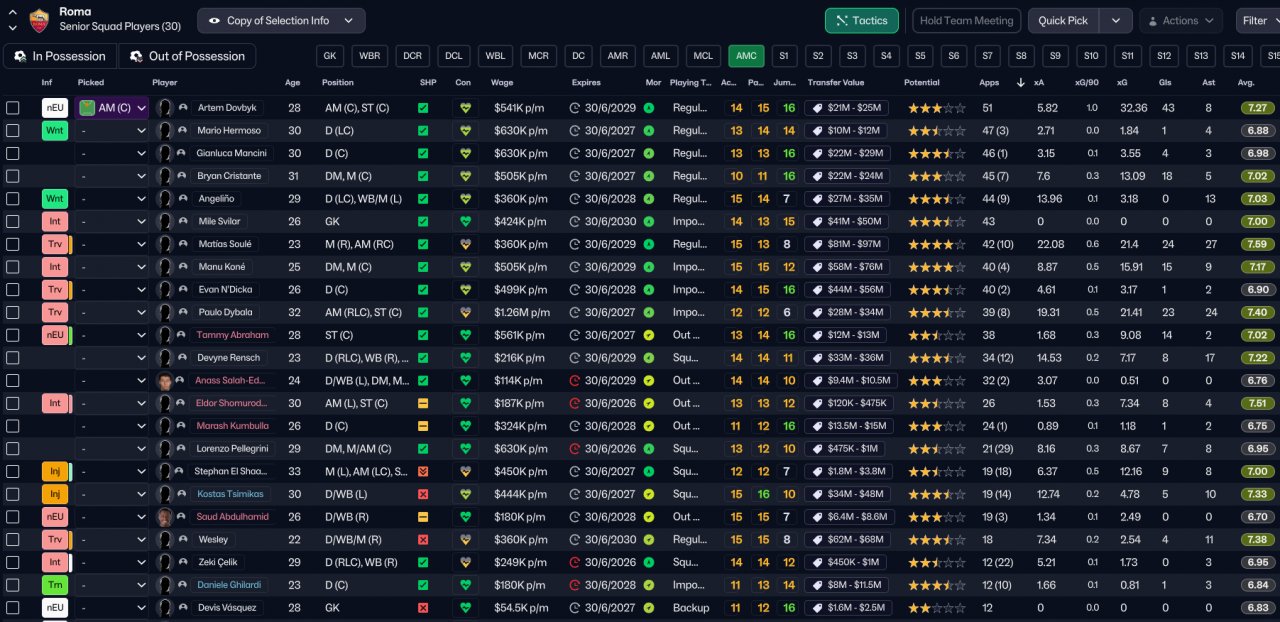Click the Hold Team Meeting button
The image size is (1280, 622).
pos(966,20)
